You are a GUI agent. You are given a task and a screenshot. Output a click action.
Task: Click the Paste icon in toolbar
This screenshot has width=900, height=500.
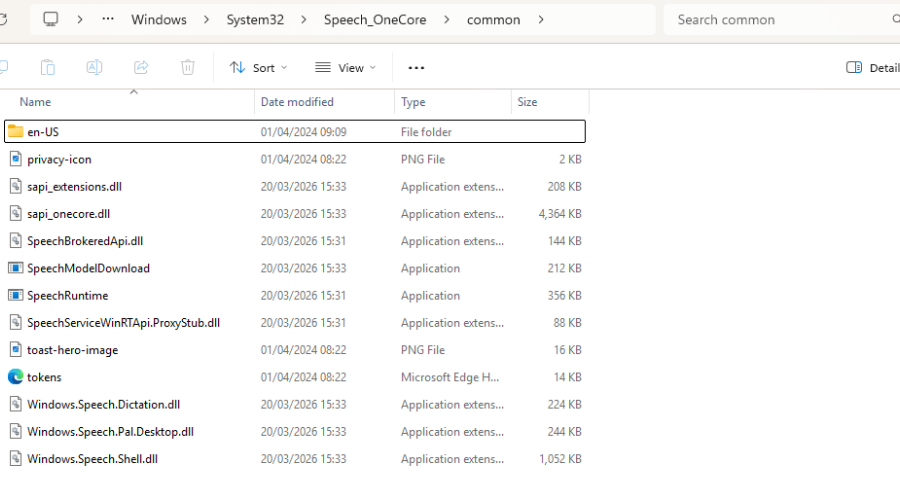[x=48, y=68]
